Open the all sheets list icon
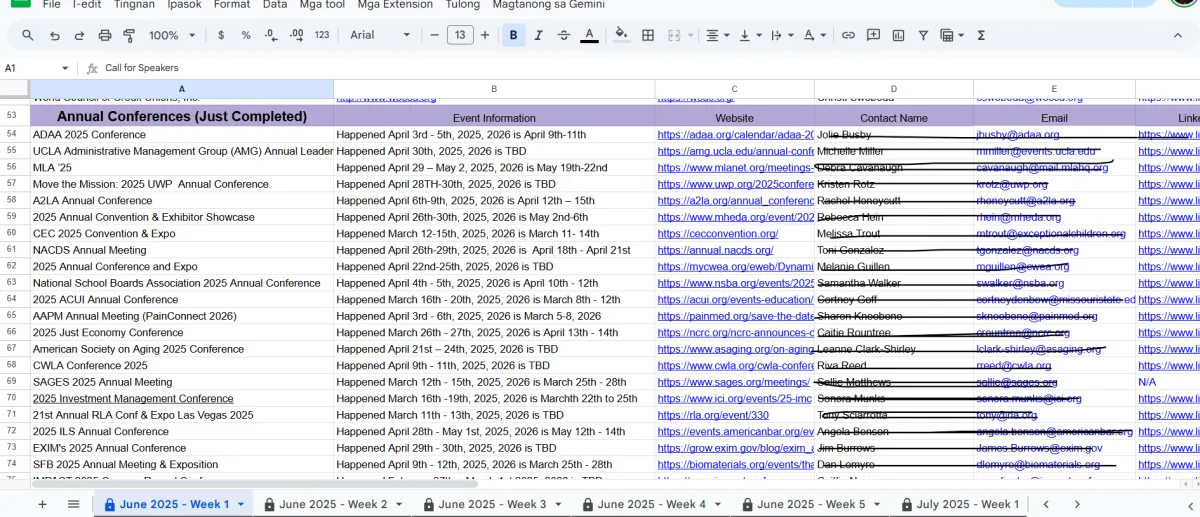 73,504
